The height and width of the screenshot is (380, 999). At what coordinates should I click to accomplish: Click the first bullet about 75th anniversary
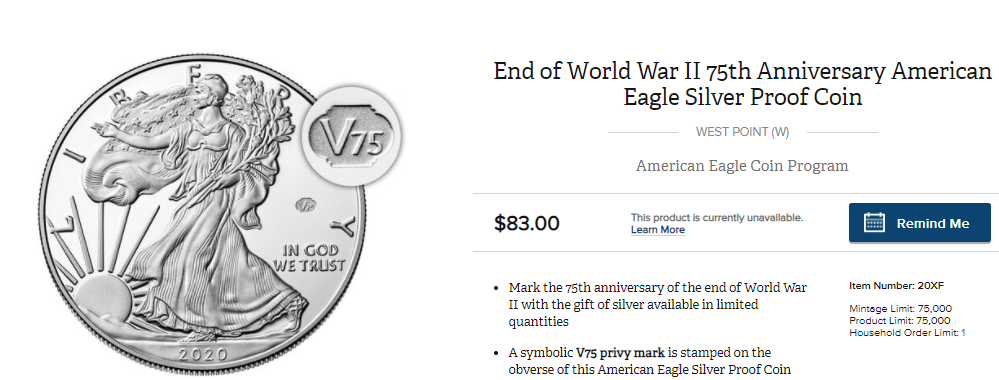click(658, 305)
